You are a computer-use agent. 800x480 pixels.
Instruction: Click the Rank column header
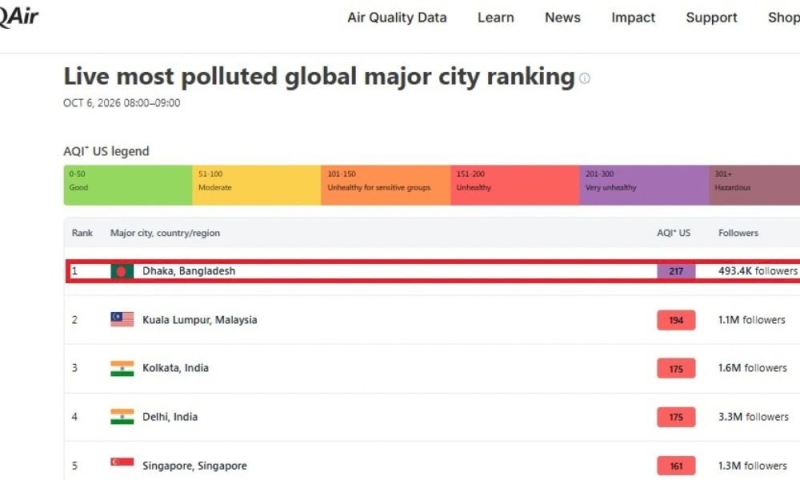(82, 233)
